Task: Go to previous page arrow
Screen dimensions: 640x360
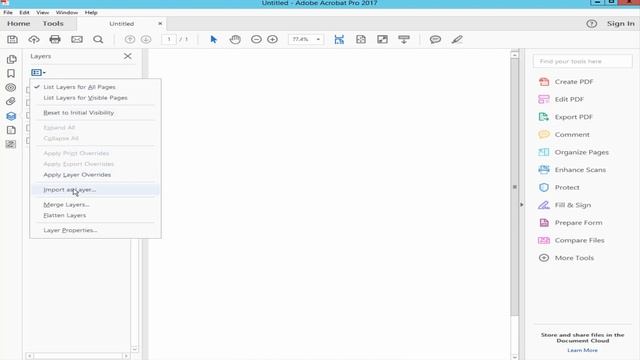Action: (x=130, y=39)
